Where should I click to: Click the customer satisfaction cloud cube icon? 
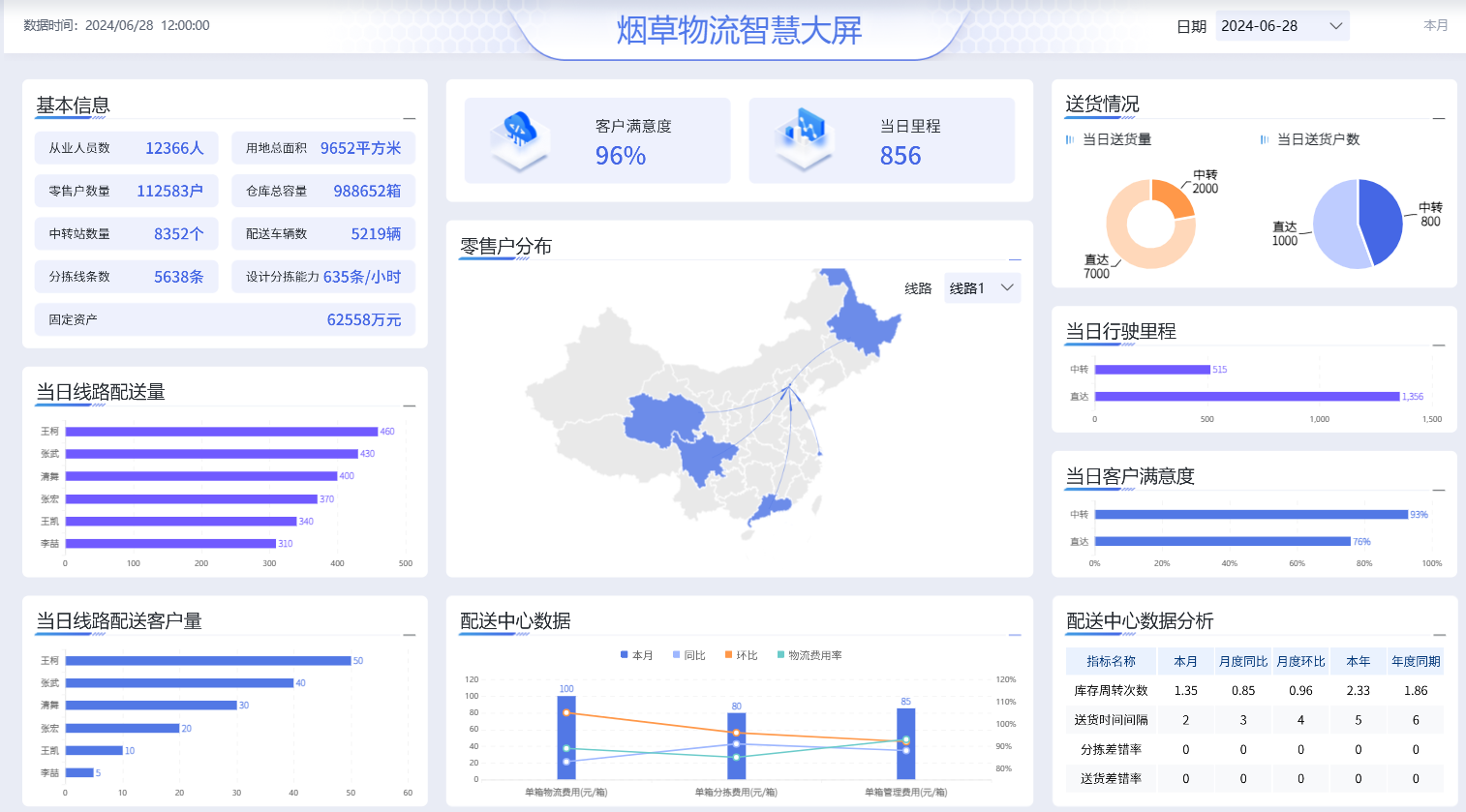[520, 140]
